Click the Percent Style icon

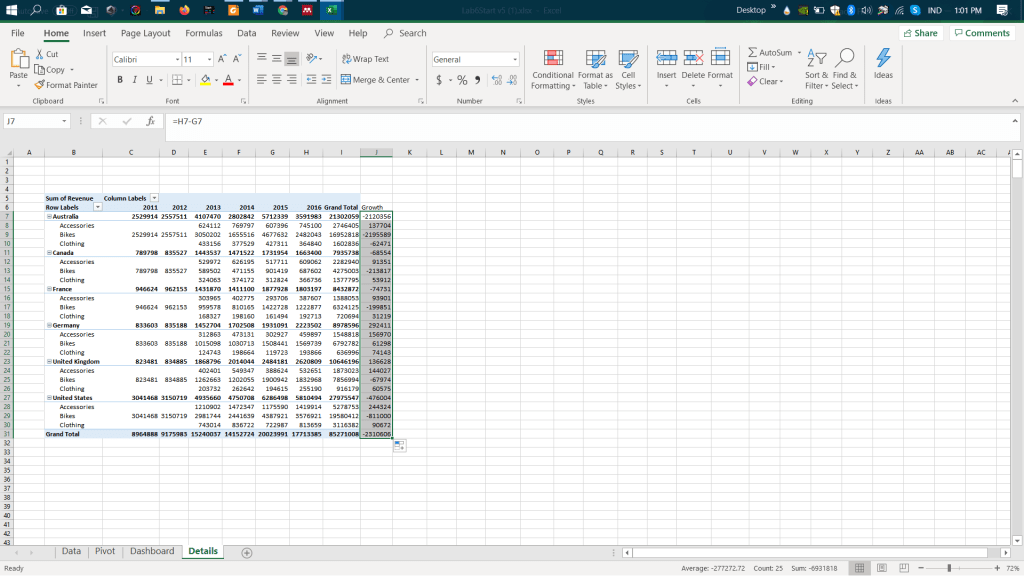click(x=462, y=80)
